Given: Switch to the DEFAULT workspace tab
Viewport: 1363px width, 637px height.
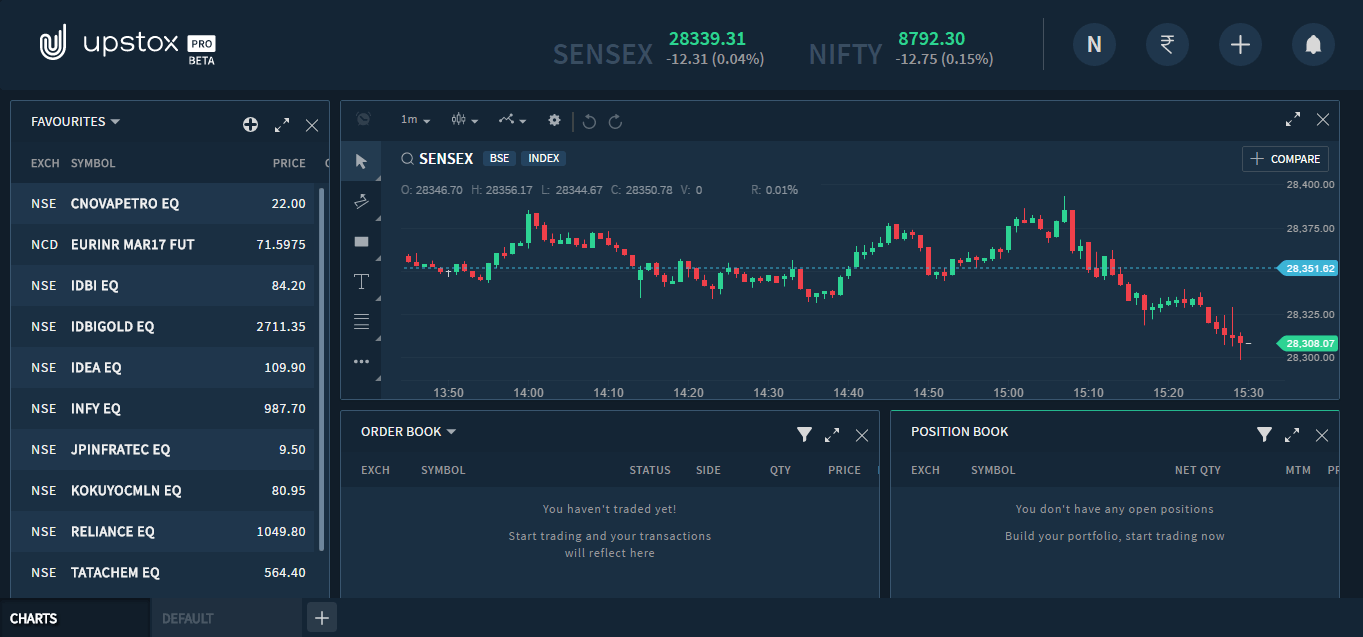Looking at the screenshot, I should click(x=188, y=618).
